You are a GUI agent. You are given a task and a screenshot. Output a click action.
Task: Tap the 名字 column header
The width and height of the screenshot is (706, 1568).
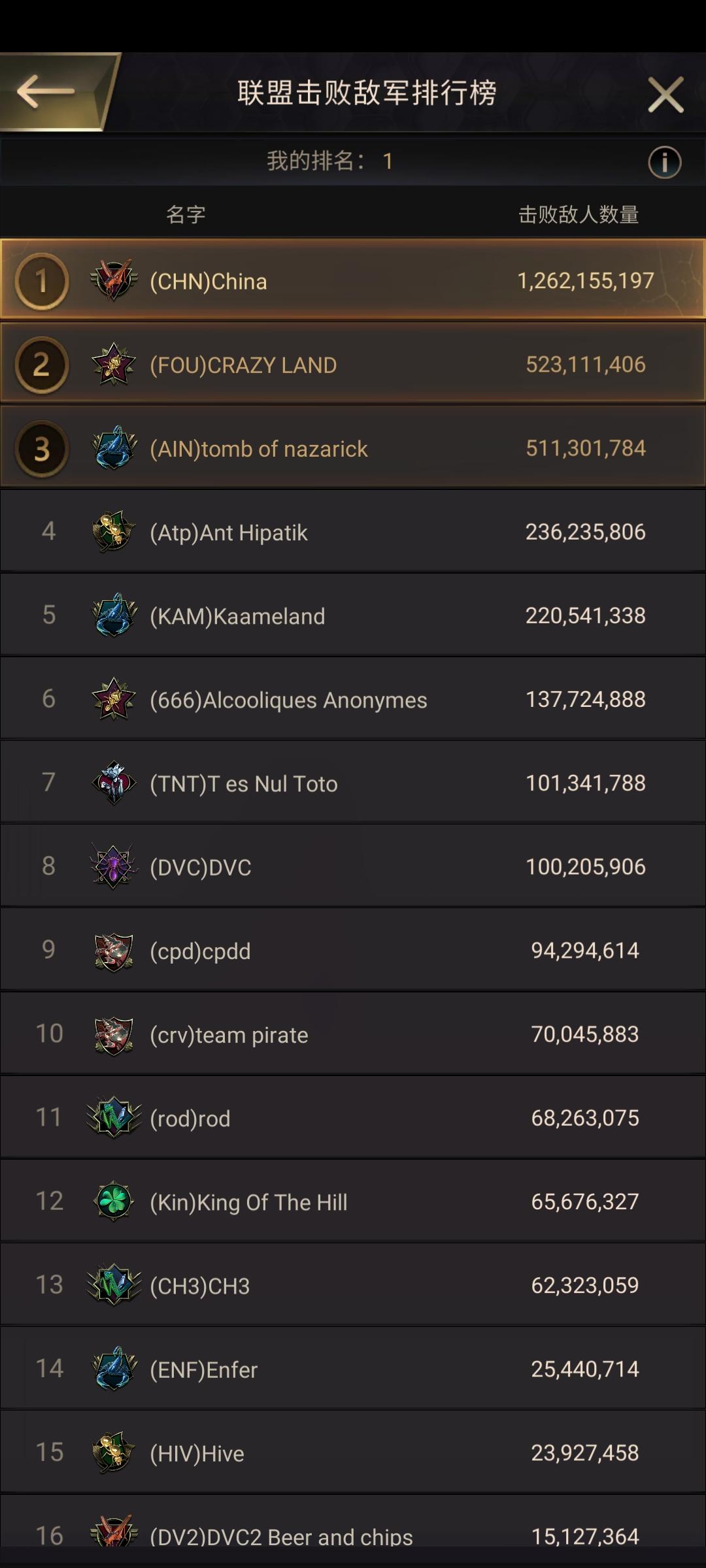click(186, 214)
